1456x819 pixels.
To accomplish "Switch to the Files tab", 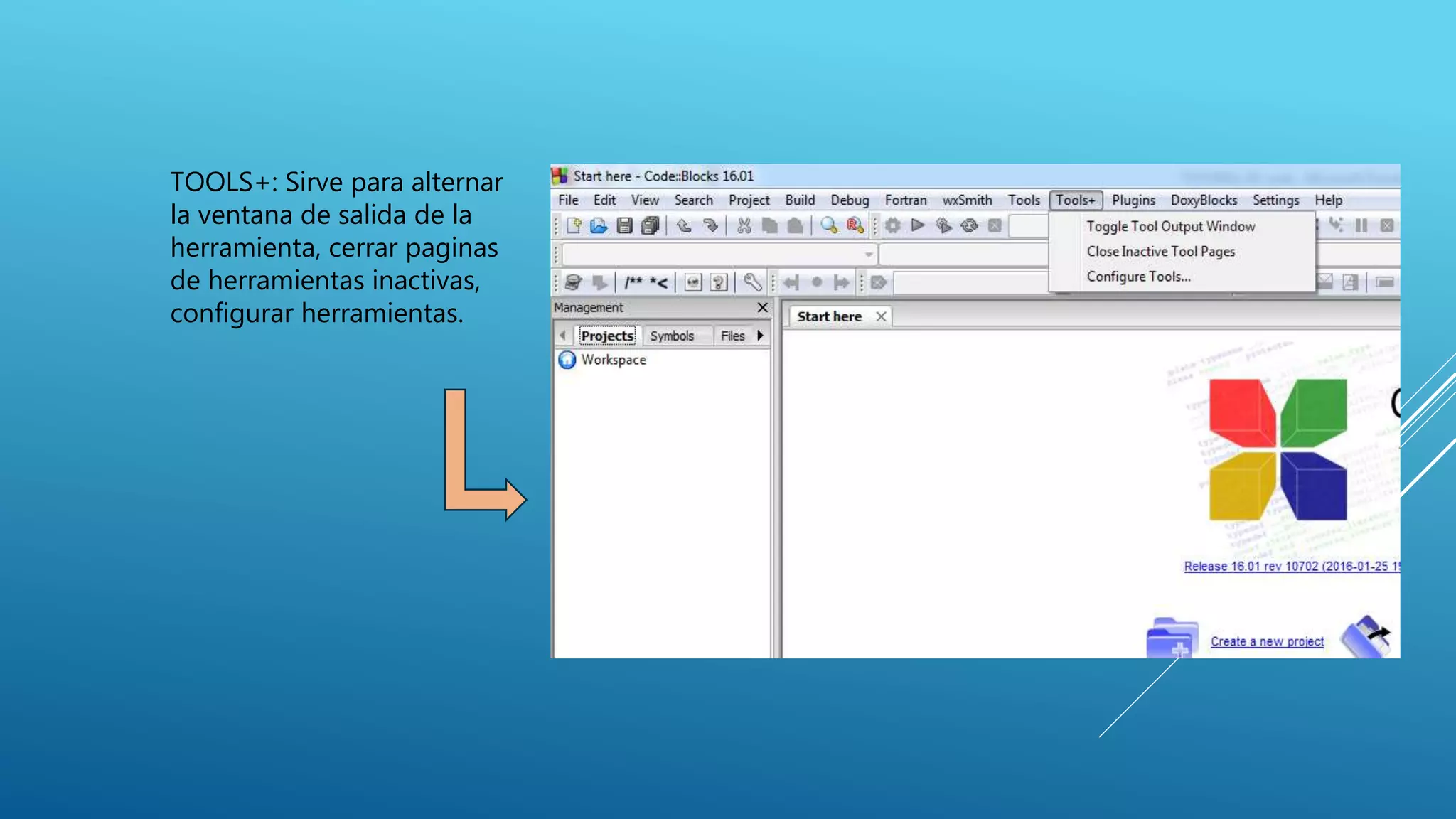I will 732,336.
